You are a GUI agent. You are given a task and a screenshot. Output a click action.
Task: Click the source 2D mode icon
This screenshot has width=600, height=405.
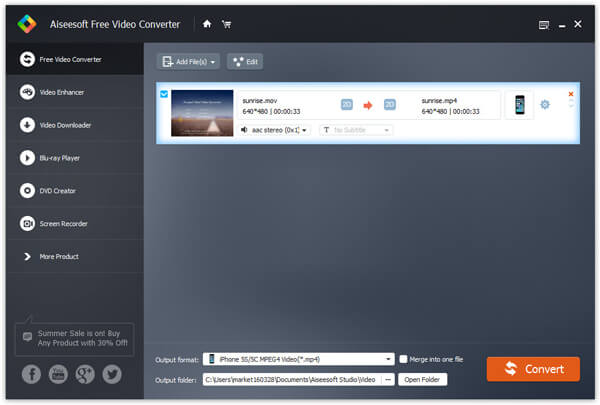pos(347,105)
